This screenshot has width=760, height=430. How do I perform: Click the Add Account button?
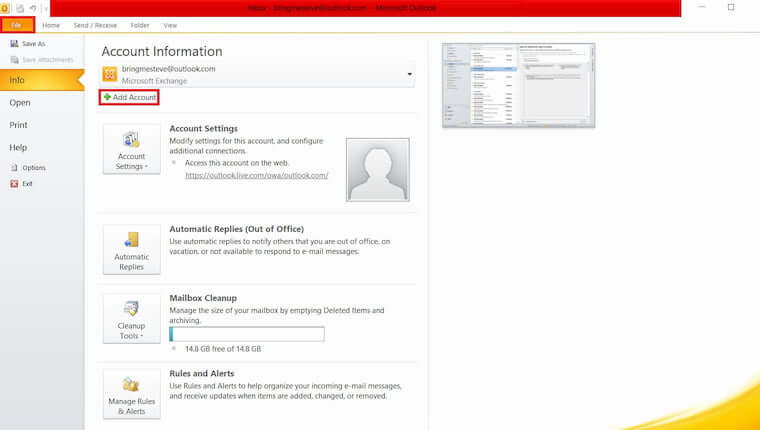coord(129,97)
